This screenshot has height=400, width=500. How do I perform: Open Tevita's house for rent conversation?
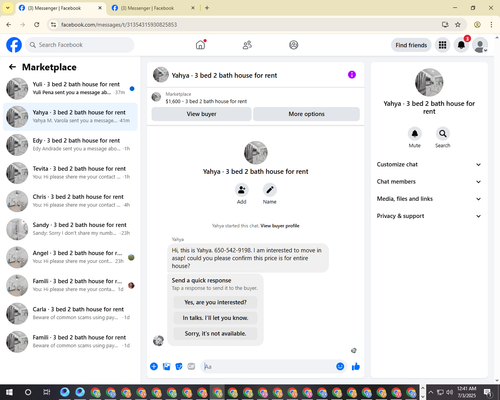click(70, 173)
